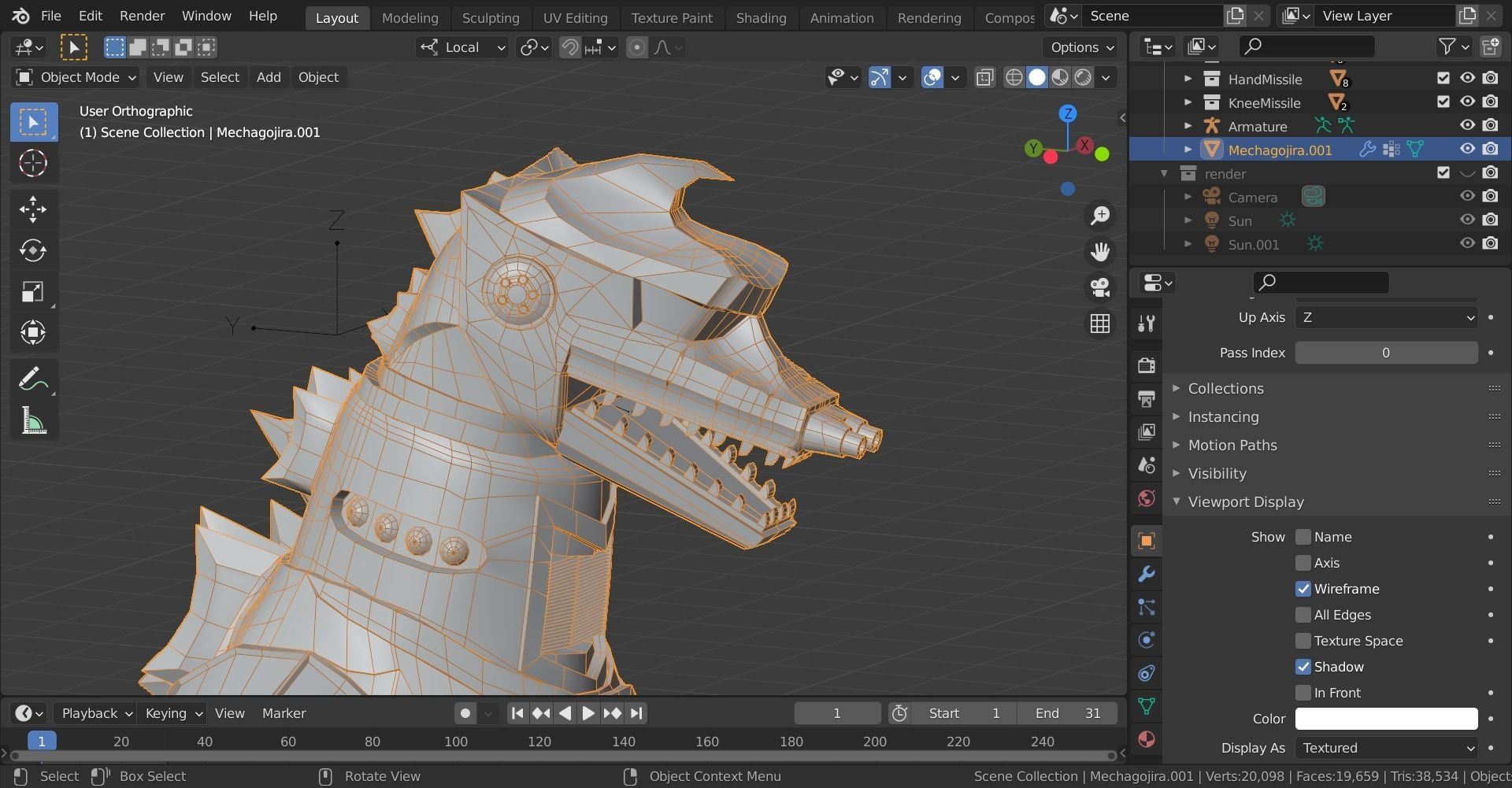Open the File menu

[x=50, y=16]
